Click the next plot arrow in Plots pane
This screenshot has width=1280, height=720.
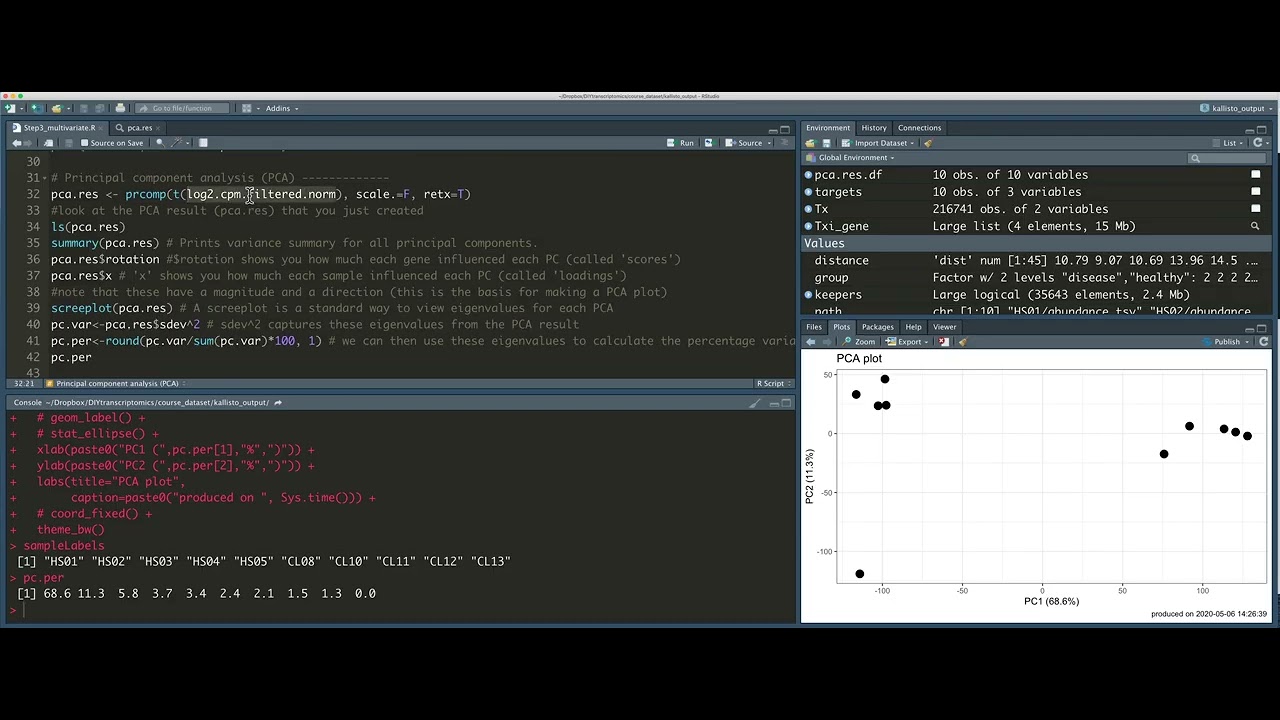826,342
